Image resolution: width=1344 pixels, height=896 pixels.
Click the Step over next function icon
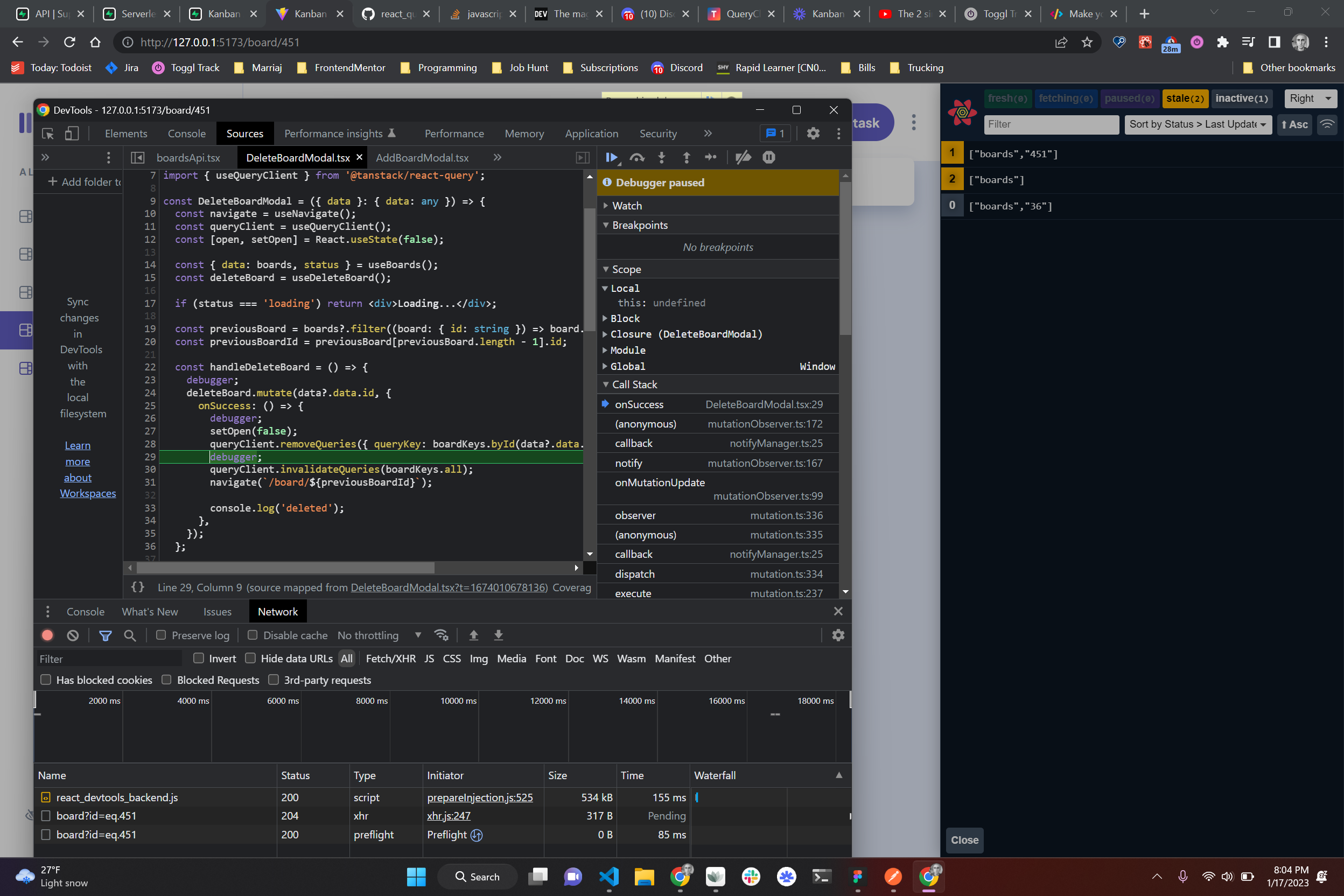636,157
